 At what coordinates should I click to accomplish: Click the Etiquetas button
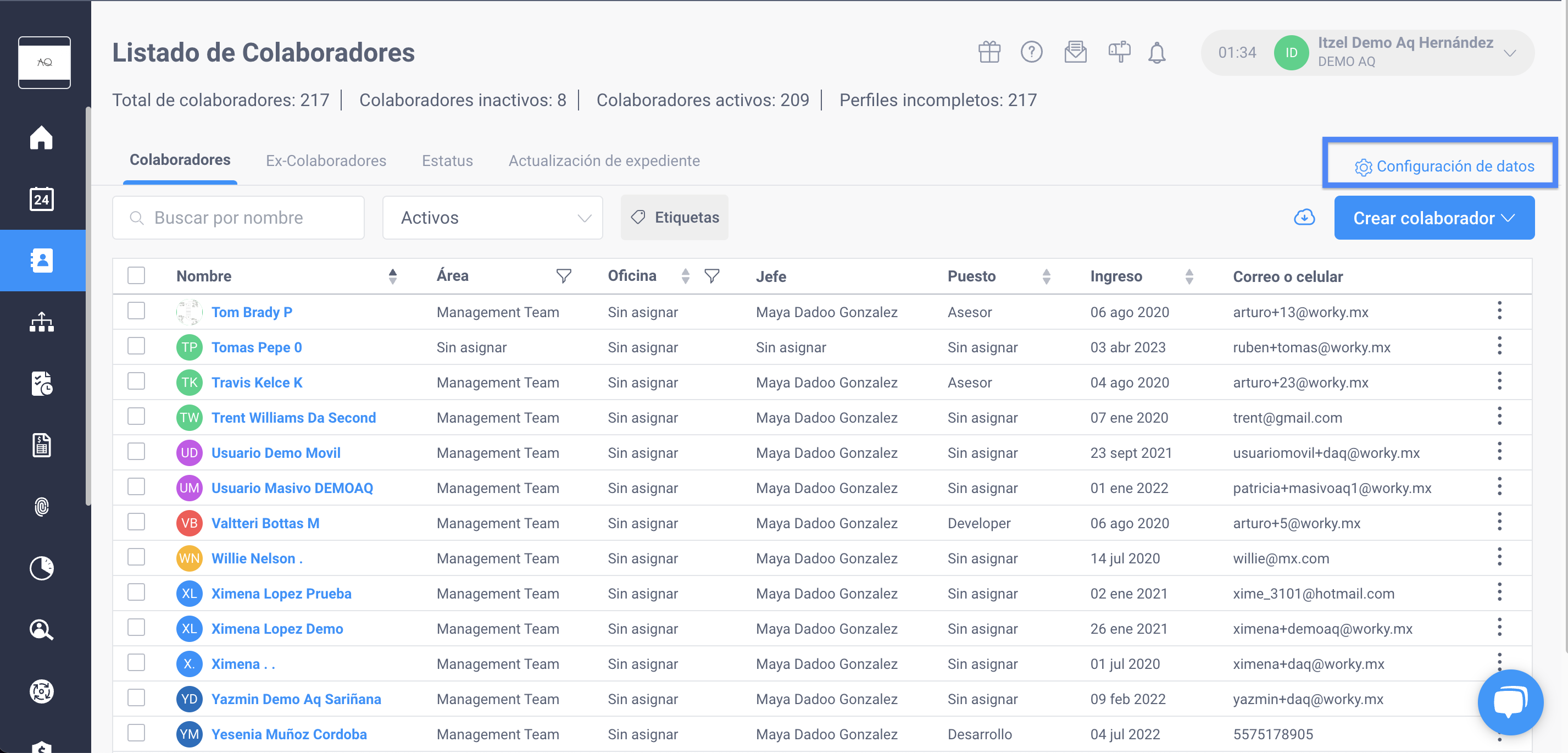(x=675, y=217)
